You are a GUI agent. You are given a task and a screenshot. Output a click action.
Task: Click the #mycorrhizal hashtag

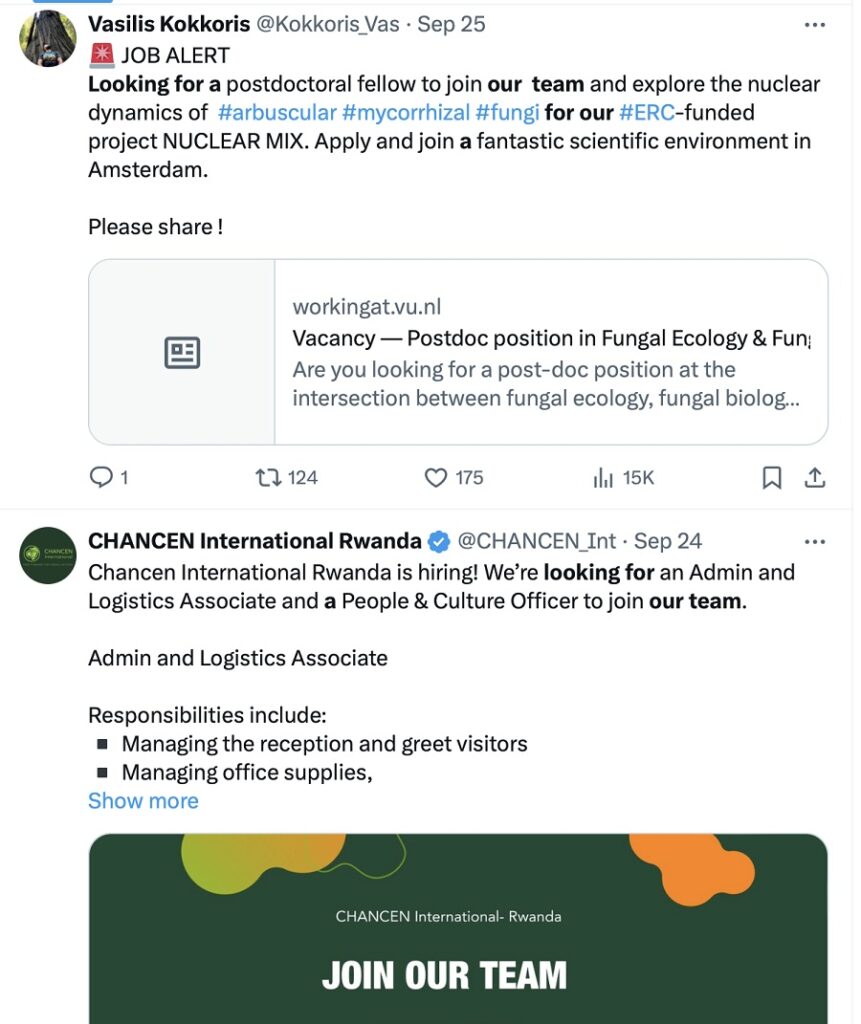tap(405, 112)
